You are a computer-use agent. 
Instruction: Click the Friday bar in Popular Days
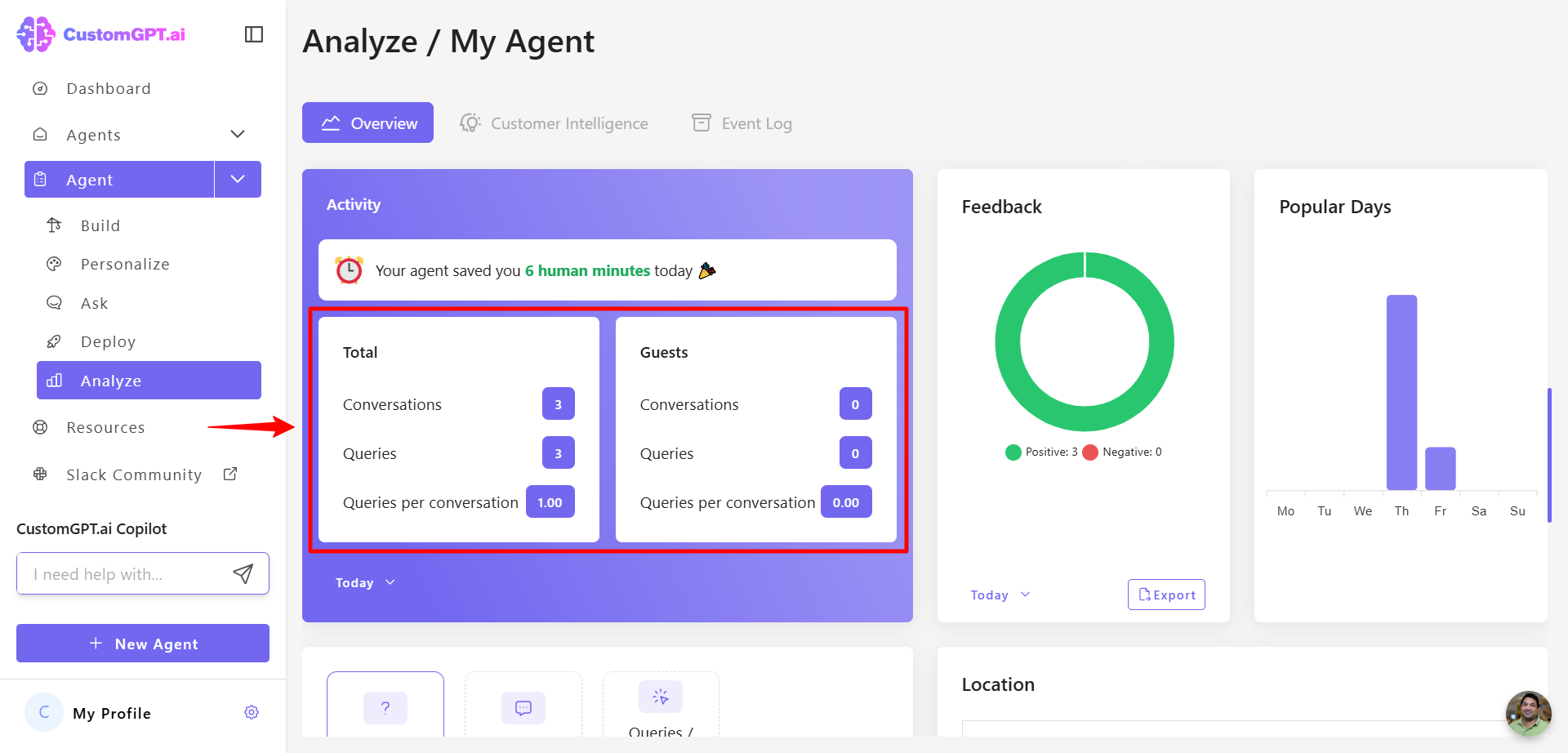[x=1441, y=468]
